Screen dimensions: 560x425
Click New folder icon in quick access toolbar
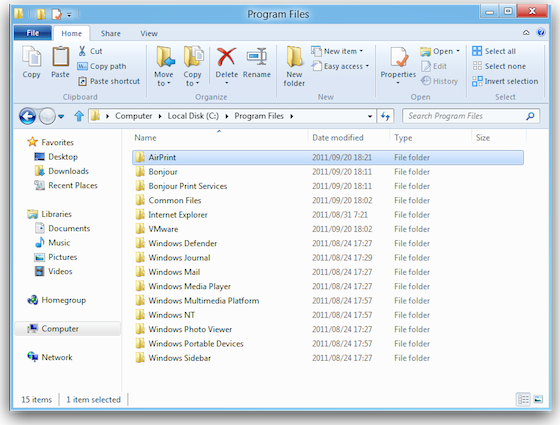[x=41, y=14]
